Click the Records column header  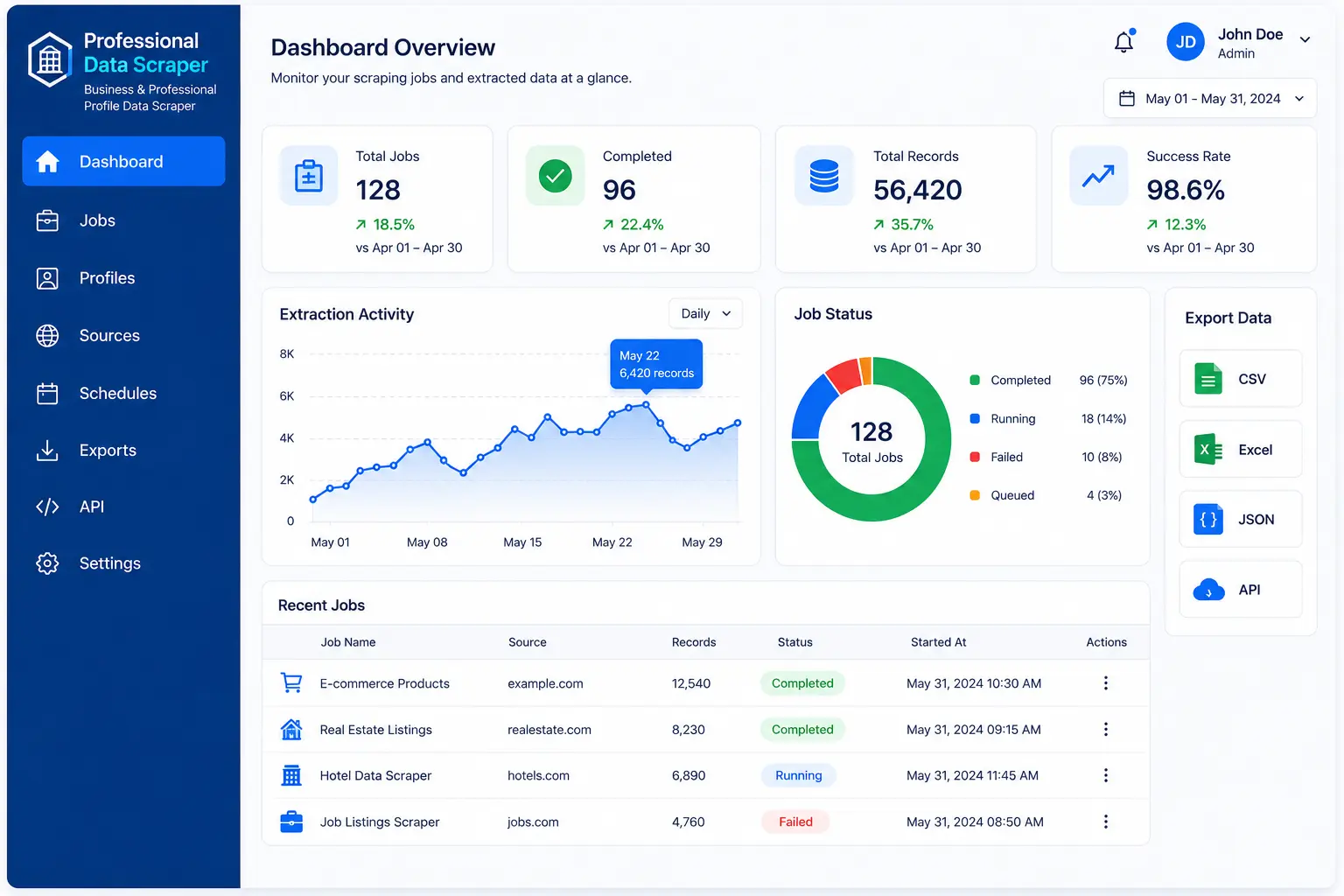[694, 642]
